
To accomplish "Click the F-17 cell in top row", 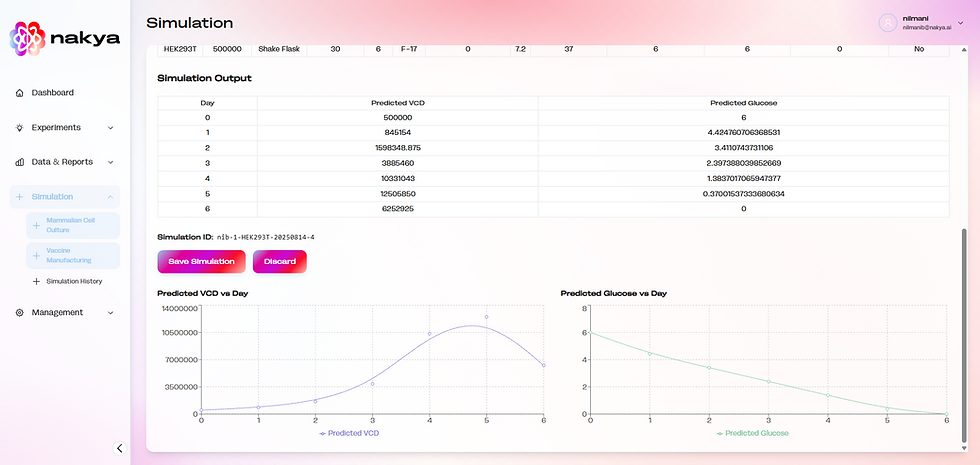I will click(x=409, y=49).
